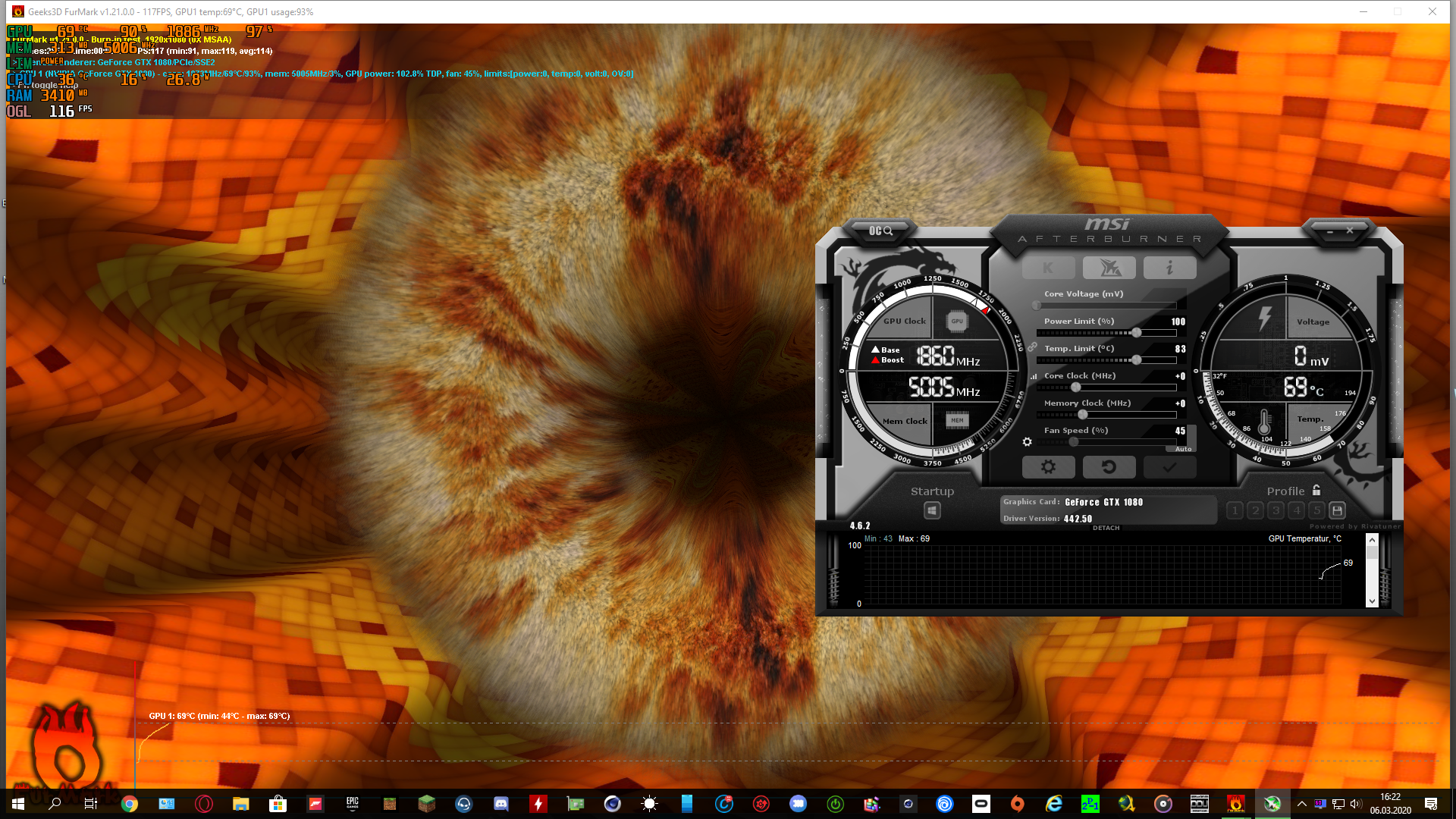Screen dimensions: 1456x819
Task: Toggle the profile lock icon
Action: (1316, 491)
